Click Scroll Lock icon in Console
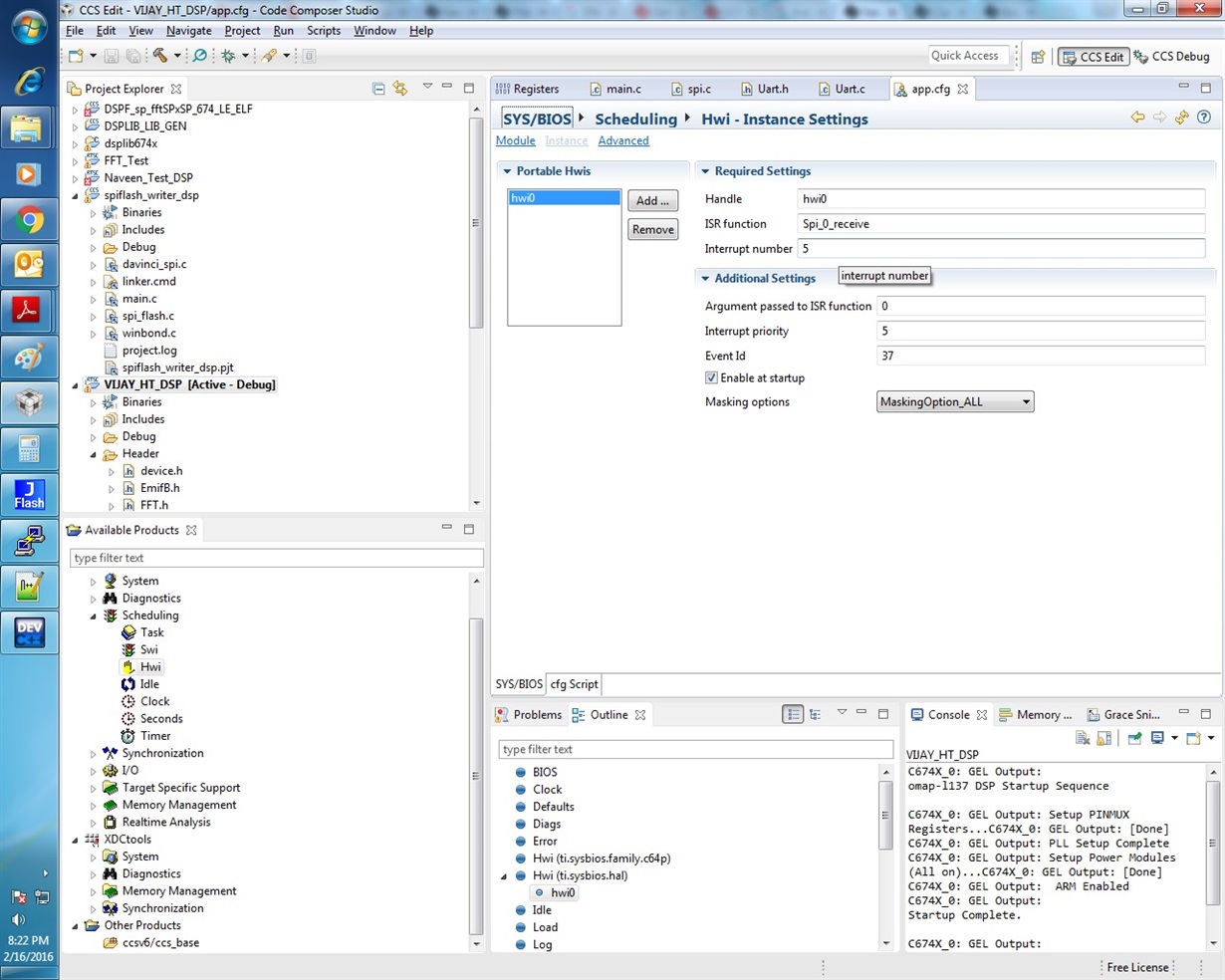The image size is (1225, 980). click(1104, 738)
